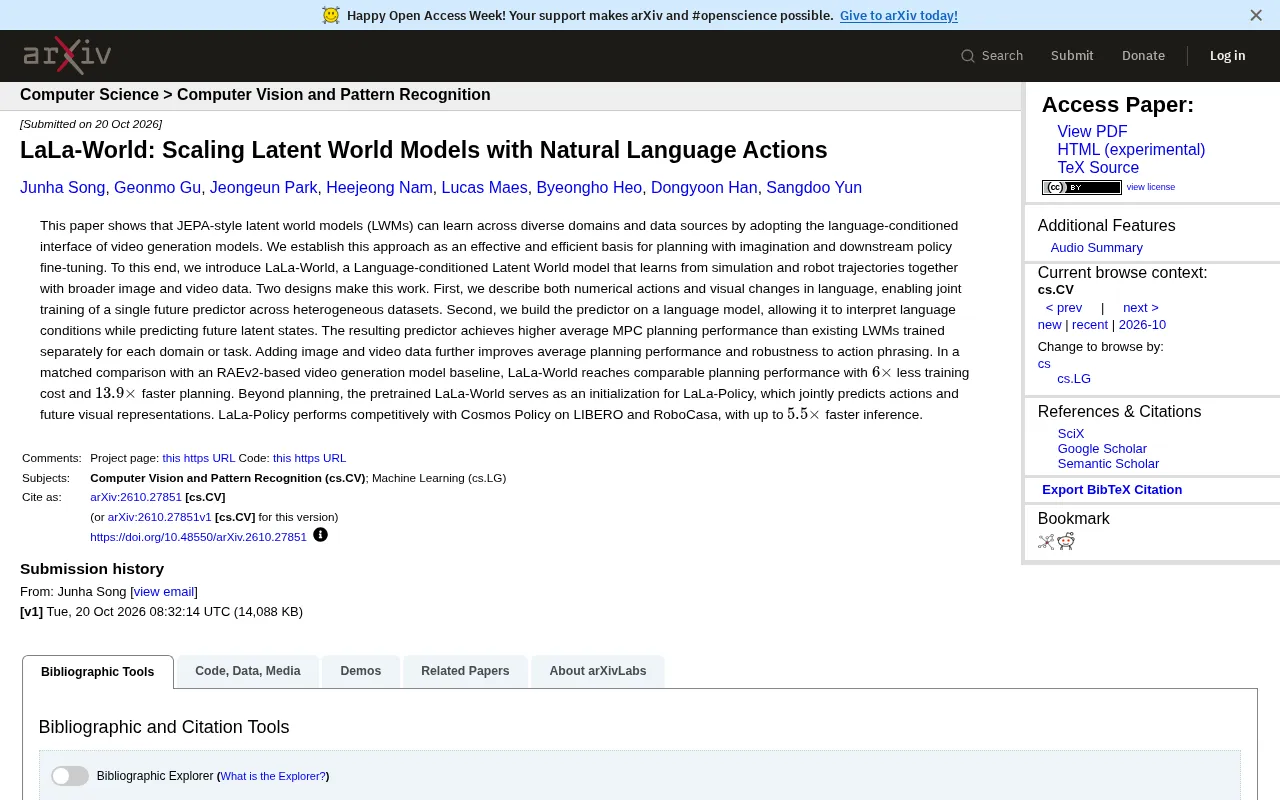Click the smiley icon in banner
The width and height of the screenshot is (1280, 800).
[x=331, y=15]
